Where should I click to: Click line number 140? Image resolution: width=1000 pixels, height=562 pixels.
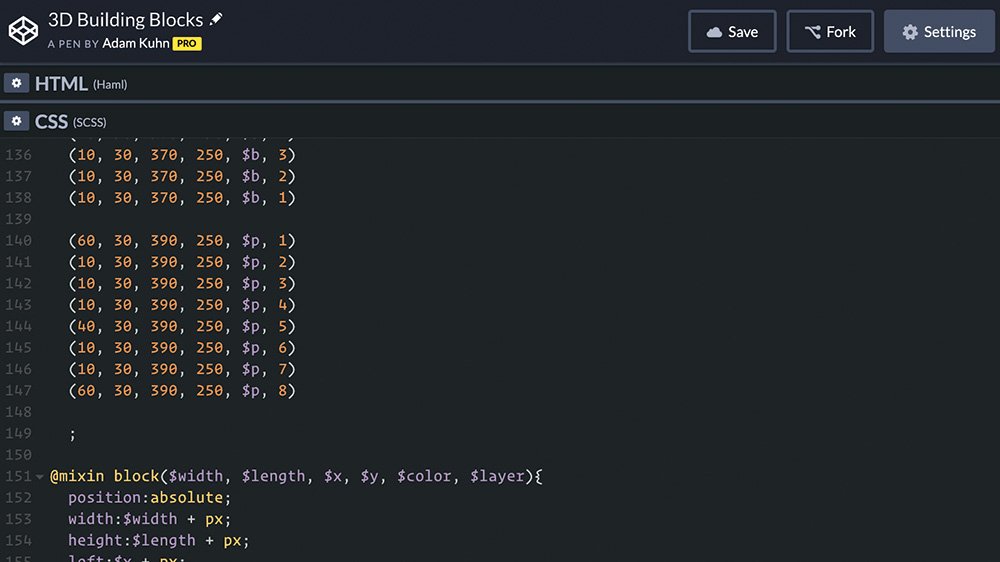point(18,240)
